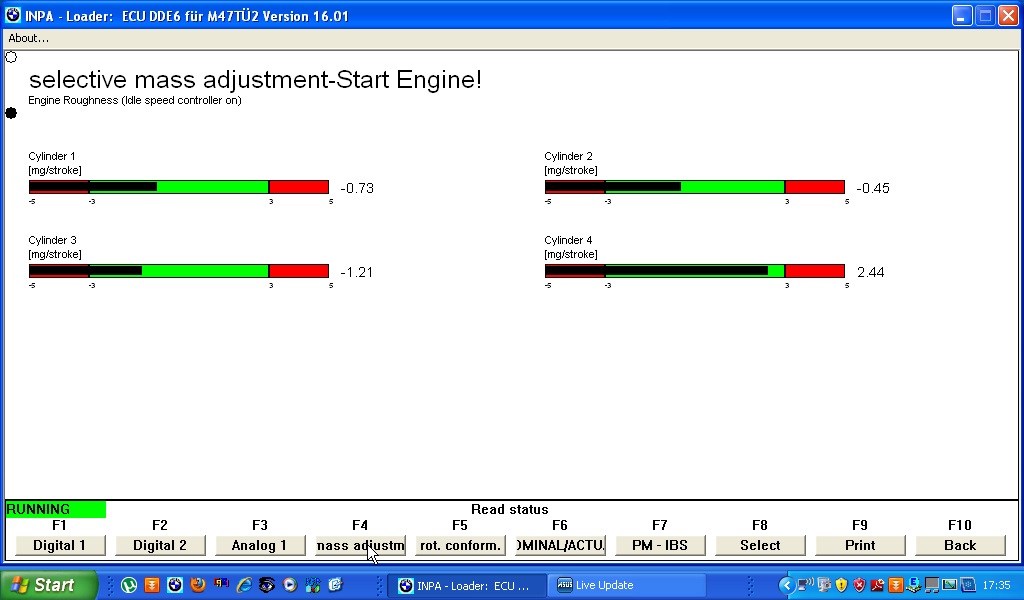
Task: Launch Windows Media Player quick launch icon
Action: [290, 585]
